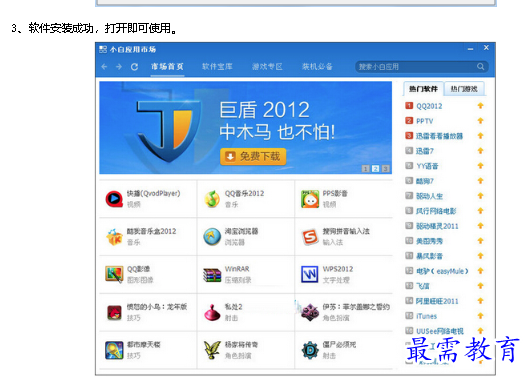Click the orange install arrow beside 迅雷7

(x=481, y=151)
